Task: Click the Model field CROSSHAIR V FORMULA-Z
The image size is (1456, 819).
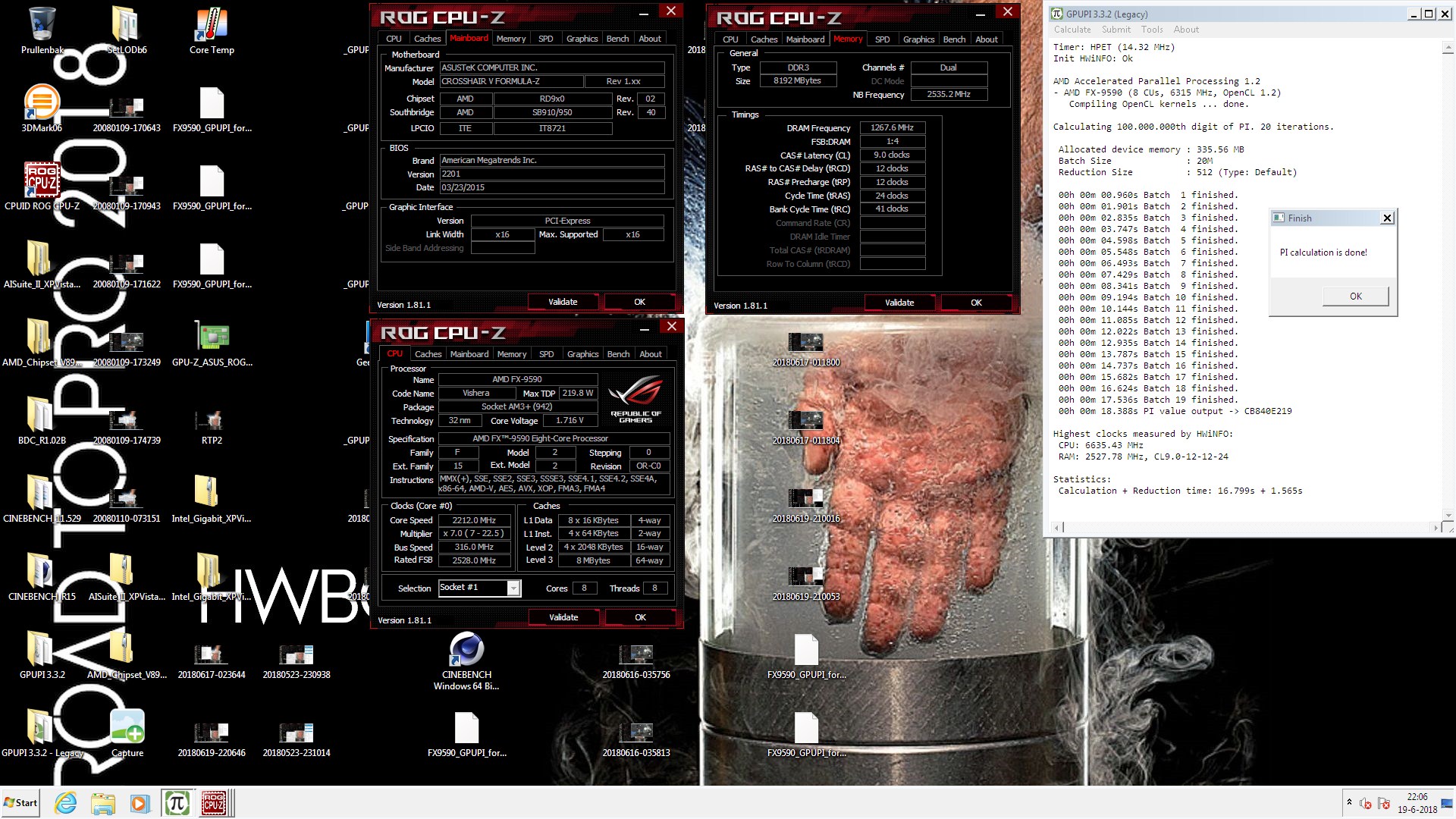Action: pyautogui.click(x=512, y=81)
